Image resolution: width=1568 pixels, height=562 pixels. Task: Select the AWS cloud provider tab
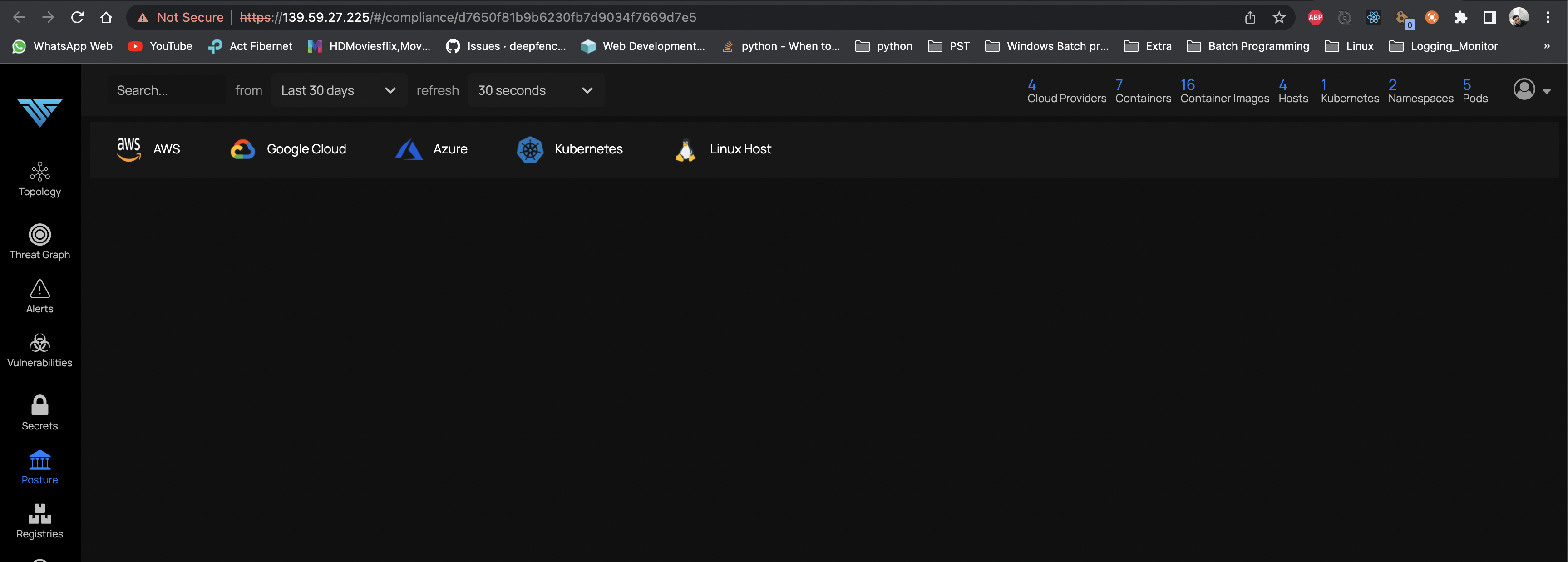click(x=148, y=149)
